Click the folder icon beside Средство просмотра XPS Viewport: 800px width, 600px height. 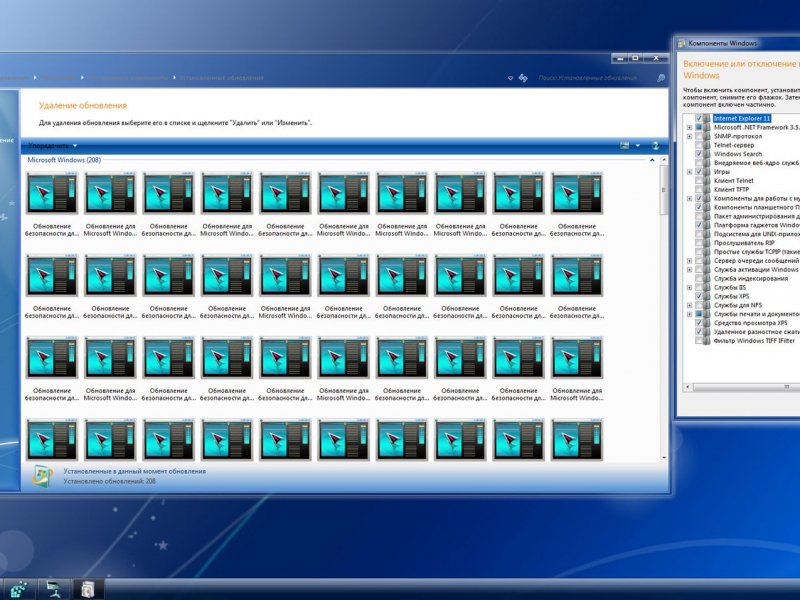pyautogui.click(x=707, y=323)
